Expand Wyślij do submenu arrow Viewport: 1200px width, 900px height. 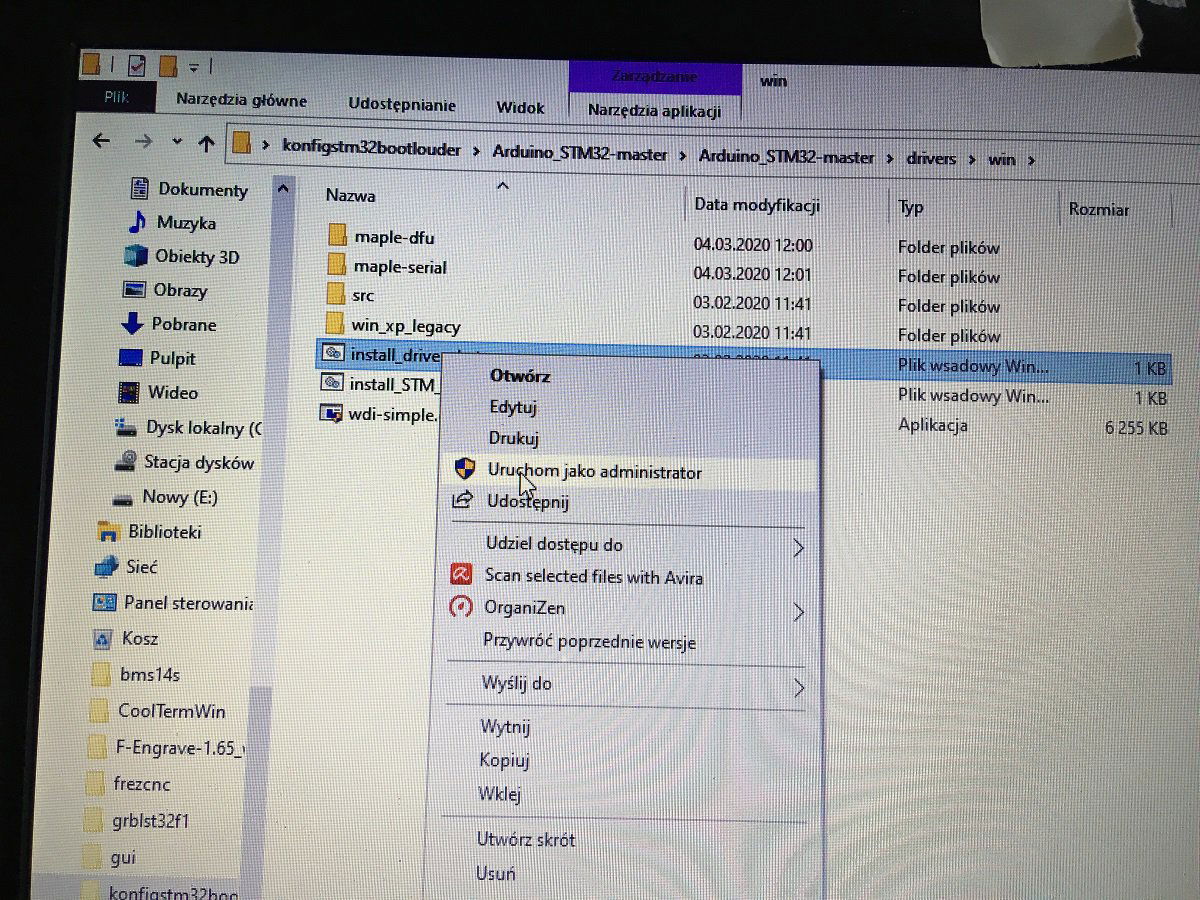point(799,688)
